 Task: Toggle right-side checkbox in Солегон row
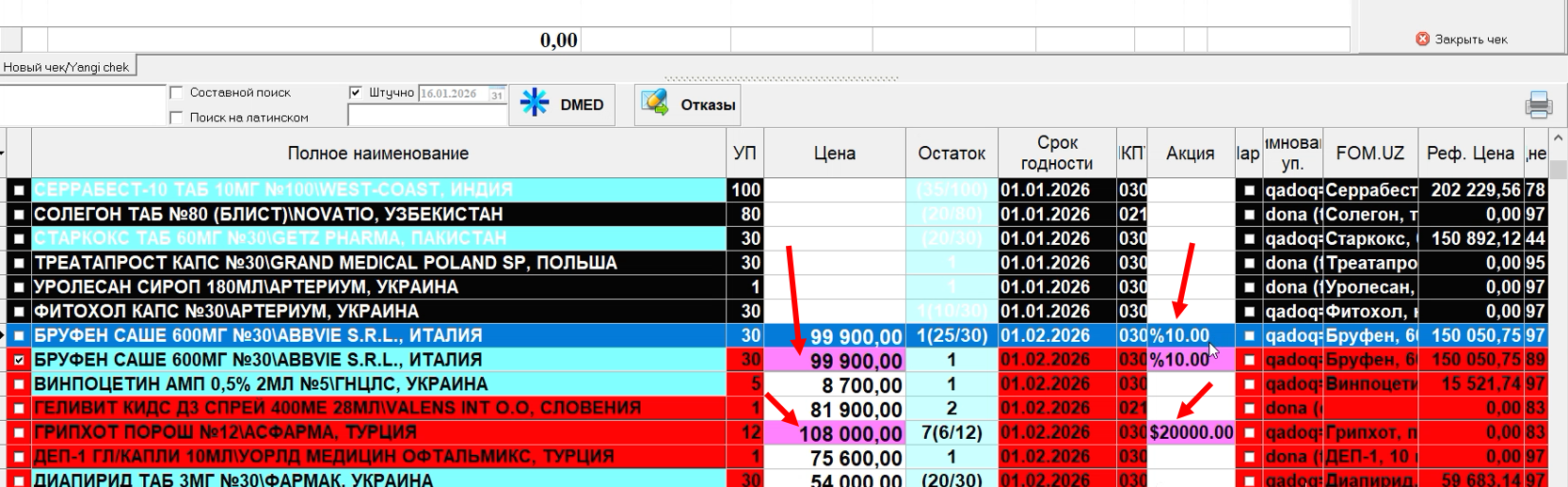(1249, 215)
